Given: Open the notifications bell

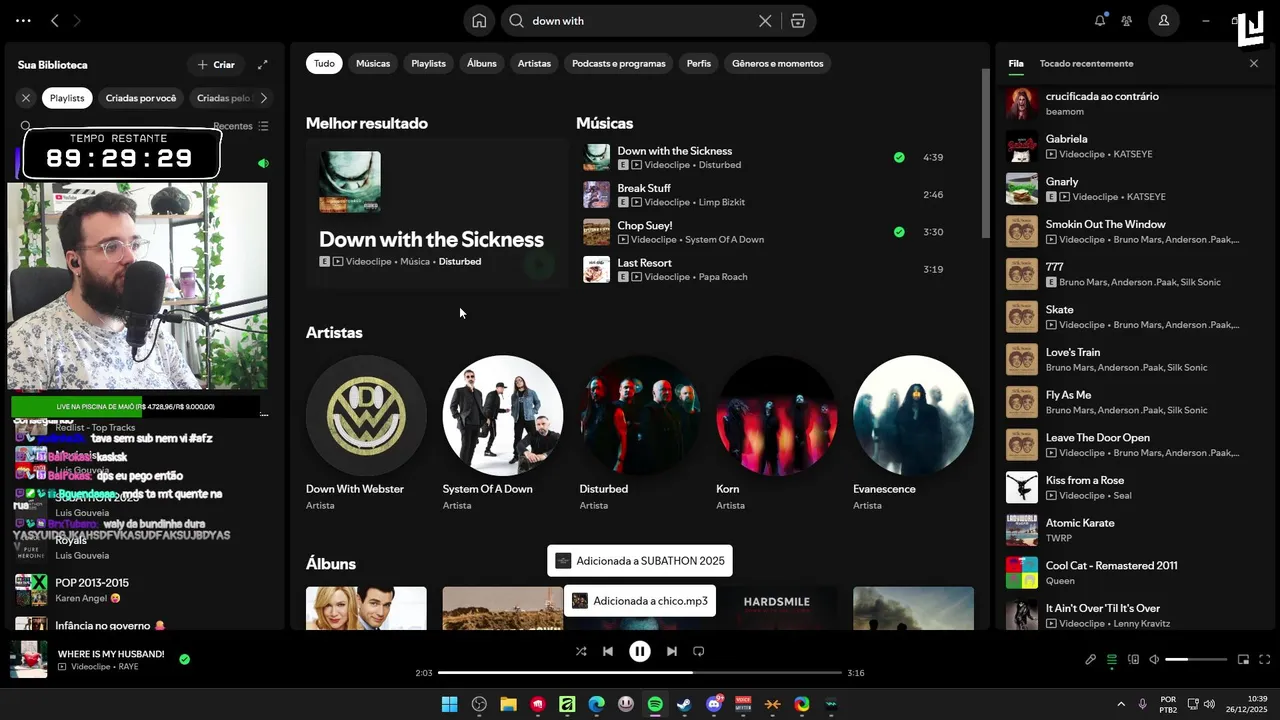Looking at the screenshot, I should pos(1100,20).
